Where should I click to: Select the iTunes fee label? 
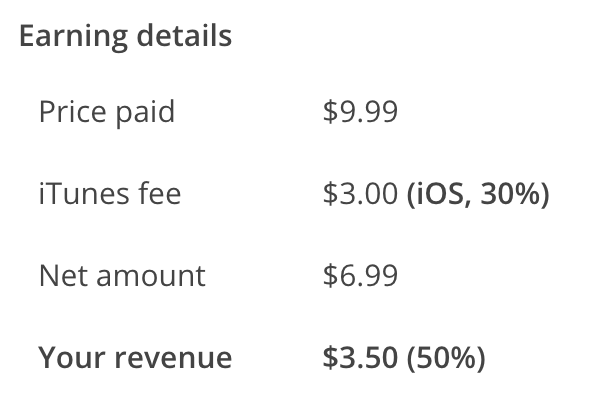(x=110, y=193)
